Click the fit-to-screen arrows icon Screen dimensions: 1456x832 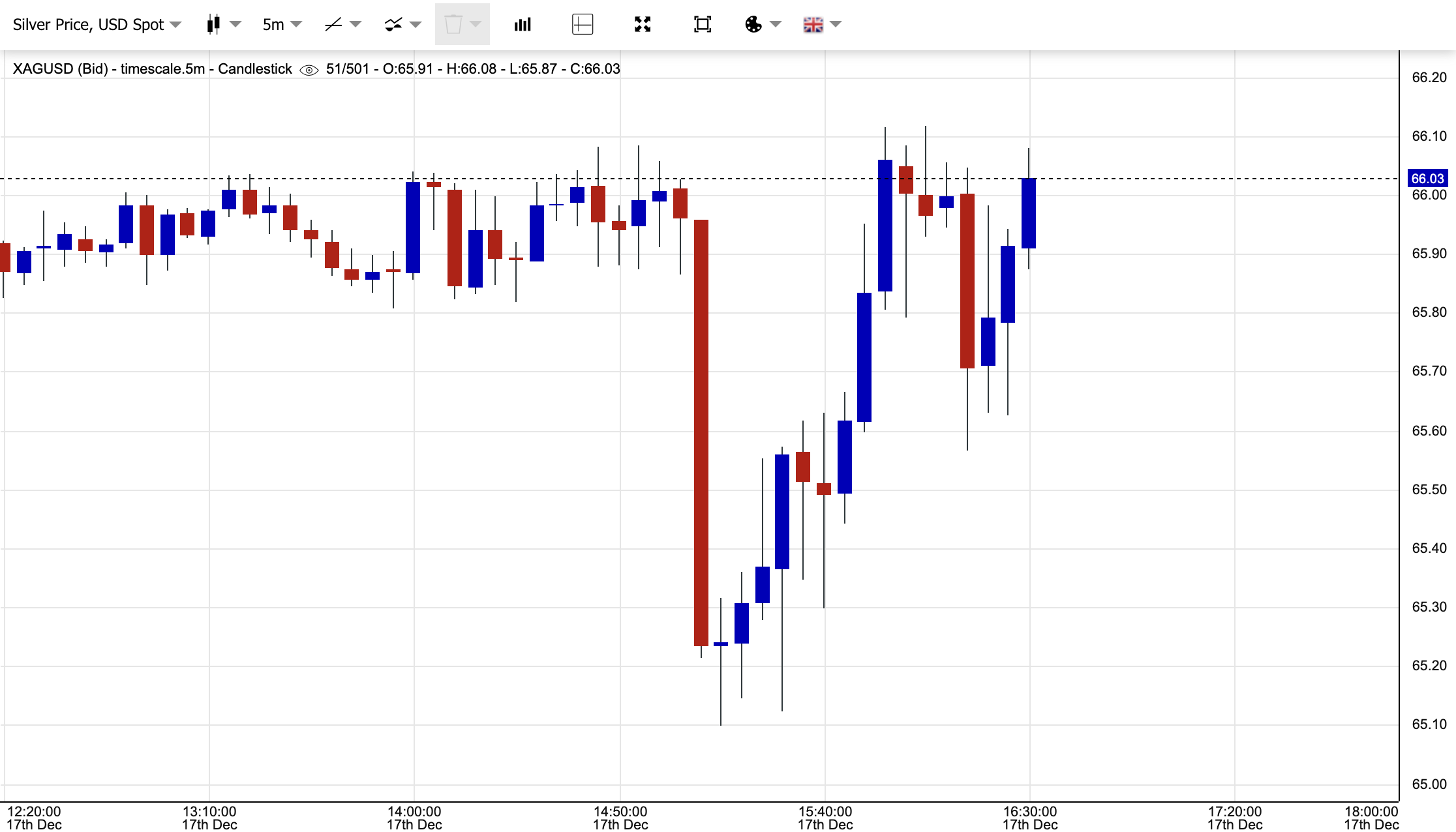point(643,25)
